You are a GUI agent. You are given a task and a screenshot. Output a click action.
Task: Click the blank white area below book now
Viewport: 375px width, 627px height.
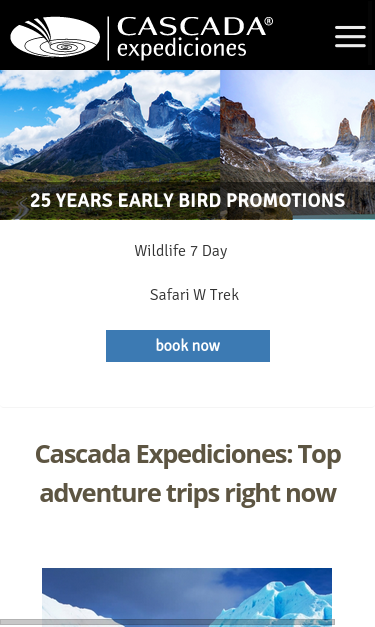[188, 384]
